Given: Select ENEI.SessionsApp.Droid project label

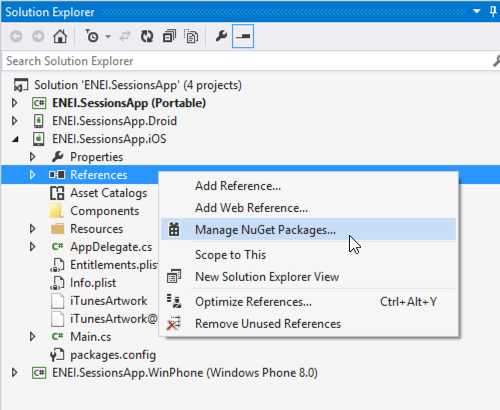Looking at the screenshot, I should point(115,121).
